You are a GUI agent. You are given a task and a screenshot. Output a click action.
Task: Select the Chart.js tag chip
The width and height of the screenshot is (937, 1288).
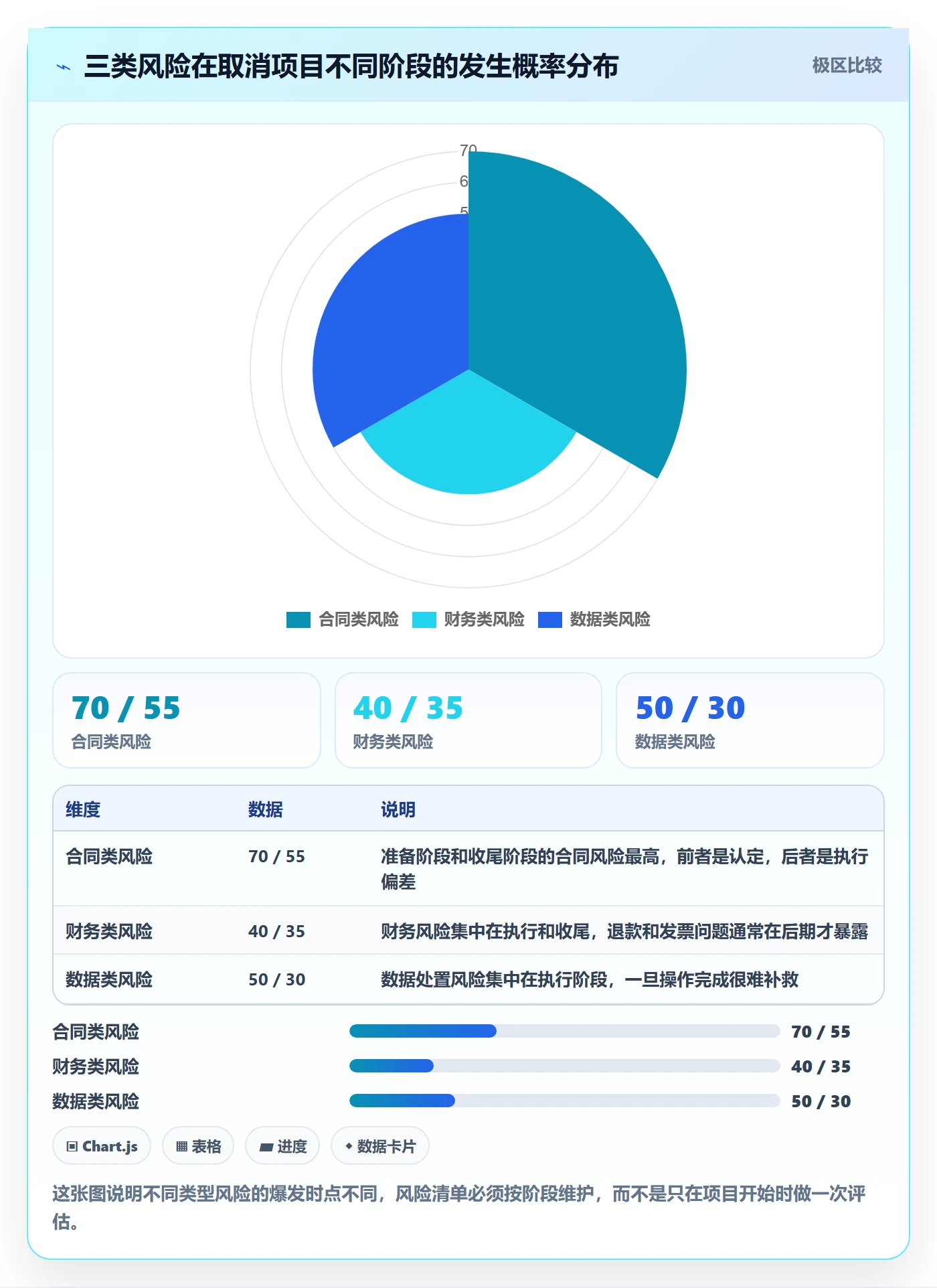(x=102, y=1146)
